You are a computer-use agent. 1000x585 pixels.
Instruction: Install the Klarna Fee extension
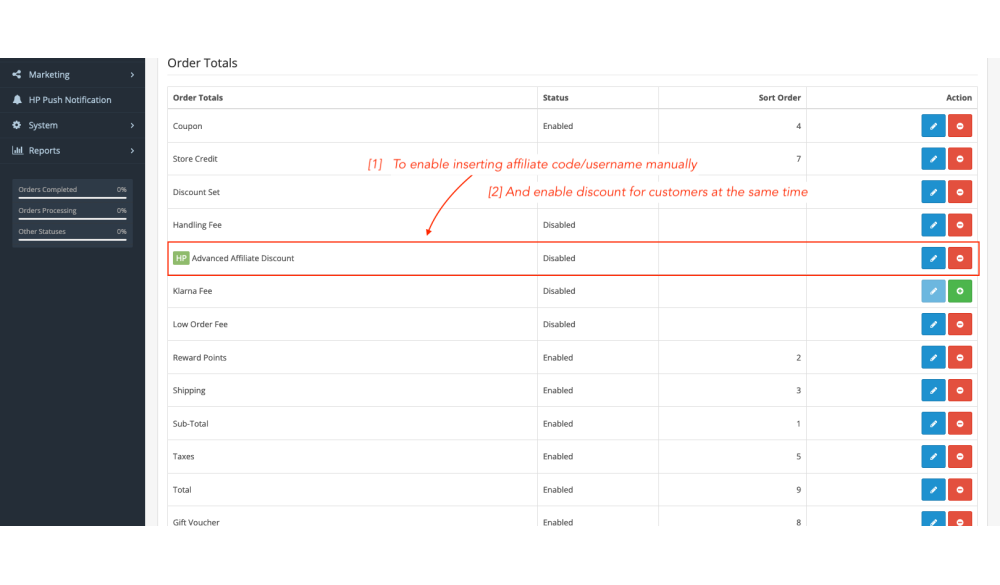click(x=959, y=291)
